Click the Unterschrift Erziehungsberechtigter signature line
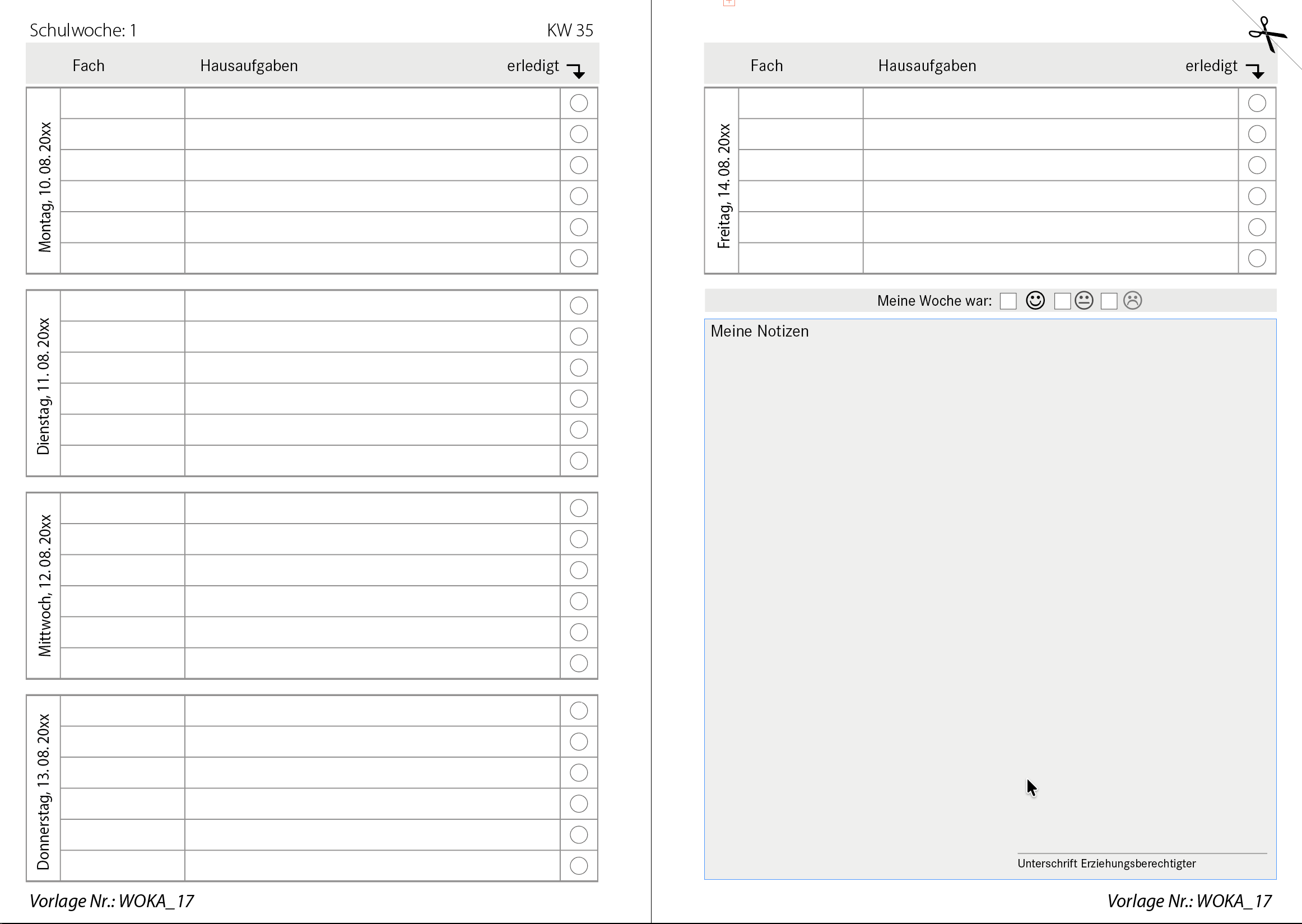Screen dimensions: 1302x924 point(1142,852)
